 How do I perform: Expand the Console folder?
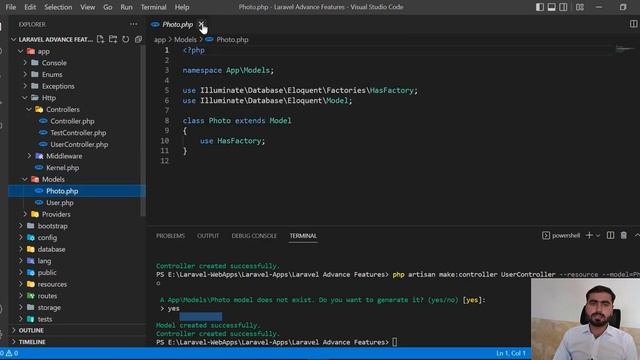click(77, 63)
